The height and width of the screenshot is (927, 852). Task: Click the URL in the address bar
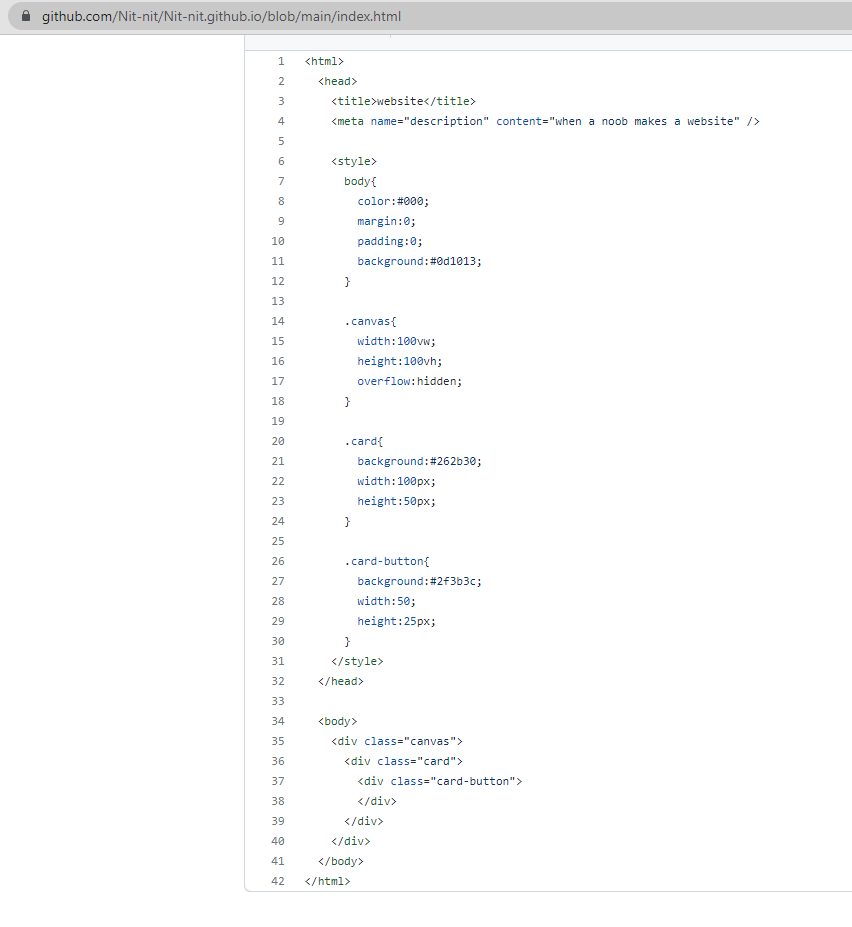[221, 17]
